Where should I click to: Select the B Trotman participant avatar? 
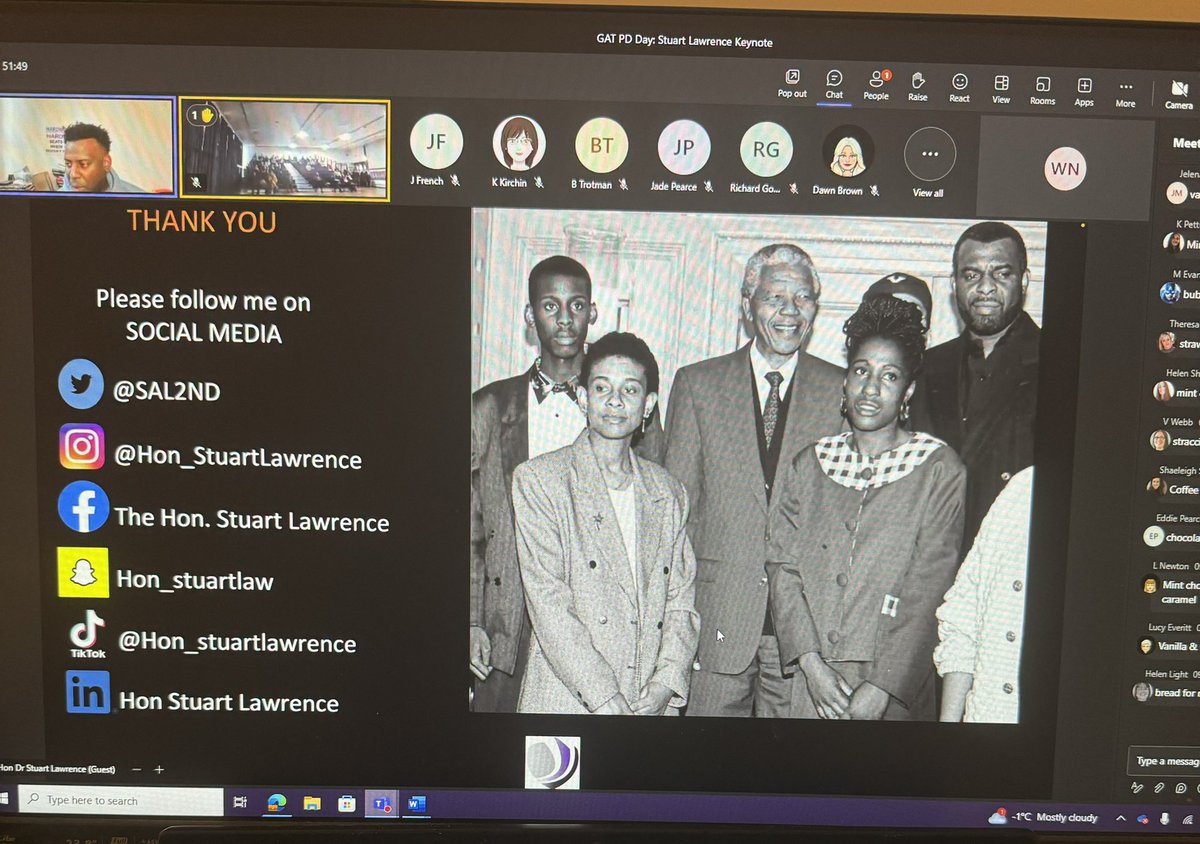[x=601, y=146]
